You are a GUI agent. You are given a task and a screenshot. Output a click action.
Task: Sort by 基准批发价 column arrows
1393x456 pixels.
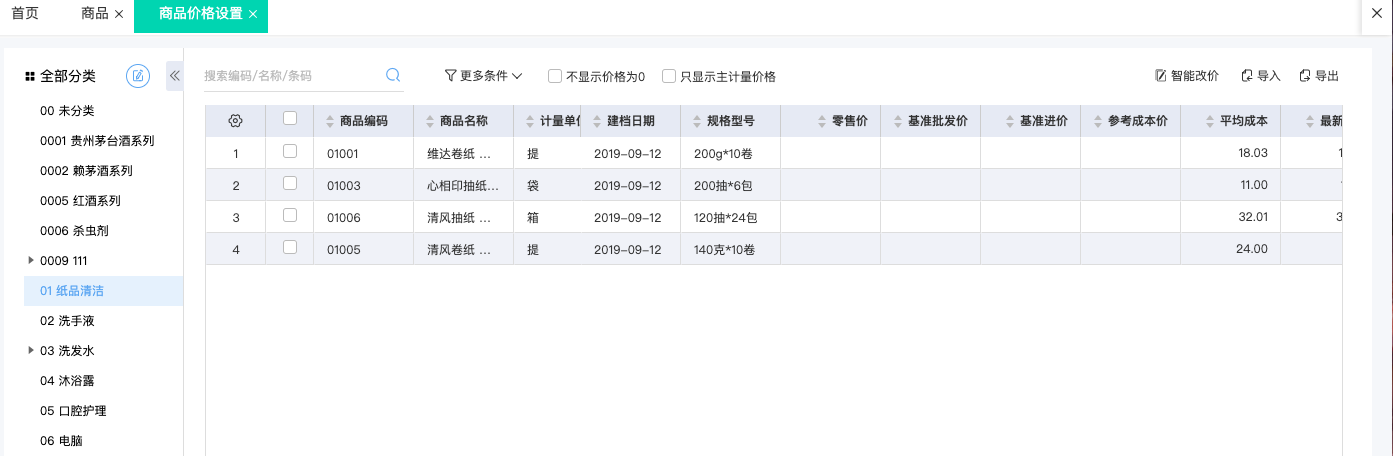tap(899, 122)
